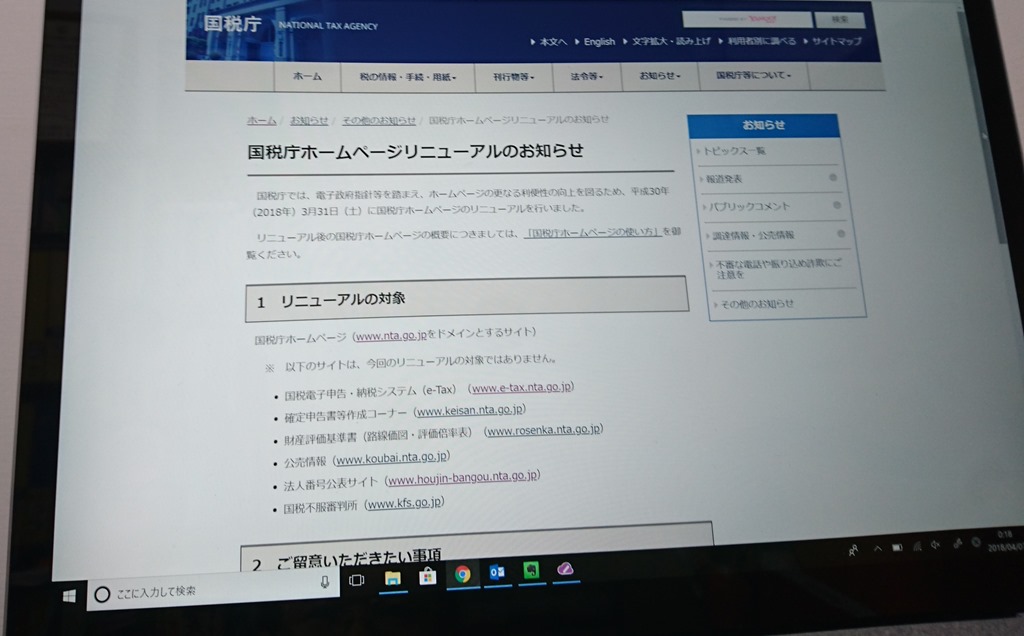1024x636 pixels.
Task: Click the お知らせ sidebar header
Action: (763, 125)
